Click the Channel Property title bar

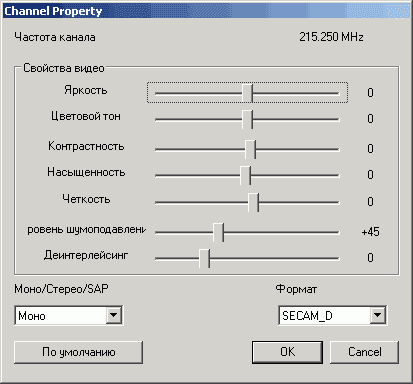click(206, 11)
